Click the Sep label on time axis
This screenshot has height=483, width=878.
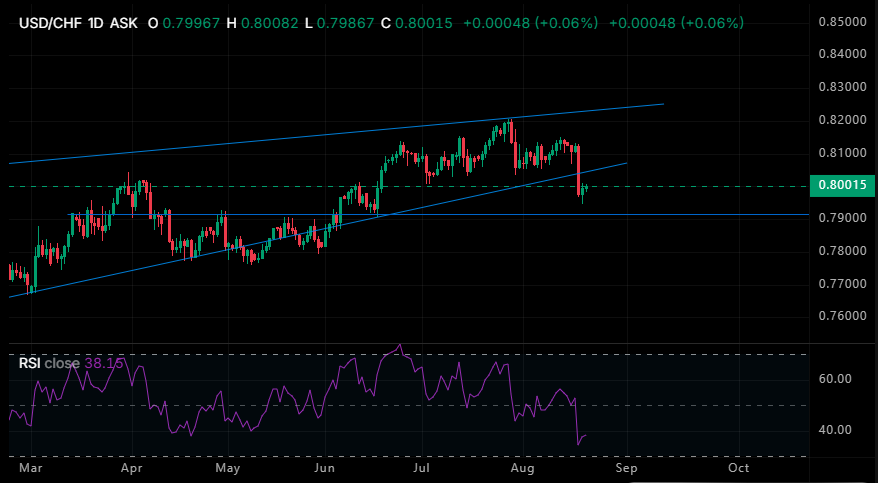[x=627, y=467]
